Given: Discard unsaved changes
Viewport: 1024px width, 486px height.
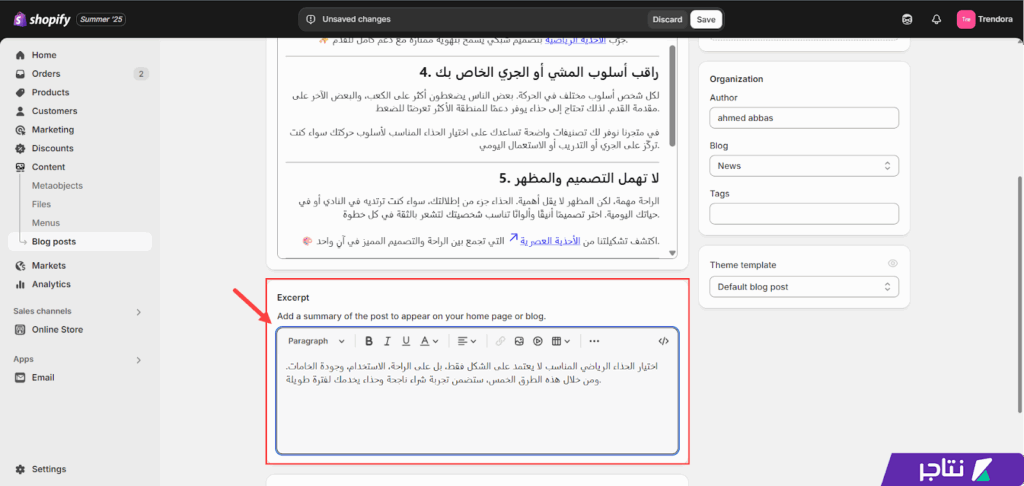Looking at the screenshot, I should point(667,20).
